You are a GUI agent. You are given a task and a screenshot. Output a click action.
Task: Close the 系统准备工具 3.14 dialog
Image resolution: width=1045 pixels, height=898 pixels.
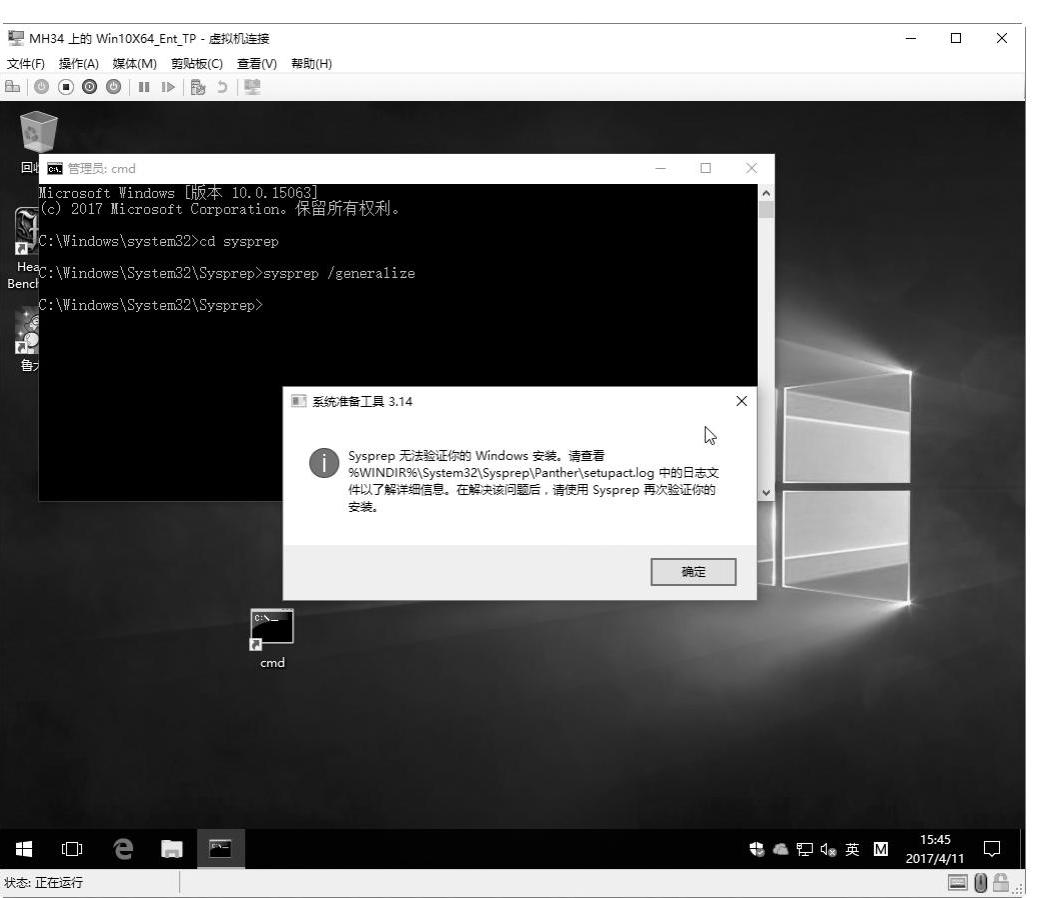[x=741, y=401]
